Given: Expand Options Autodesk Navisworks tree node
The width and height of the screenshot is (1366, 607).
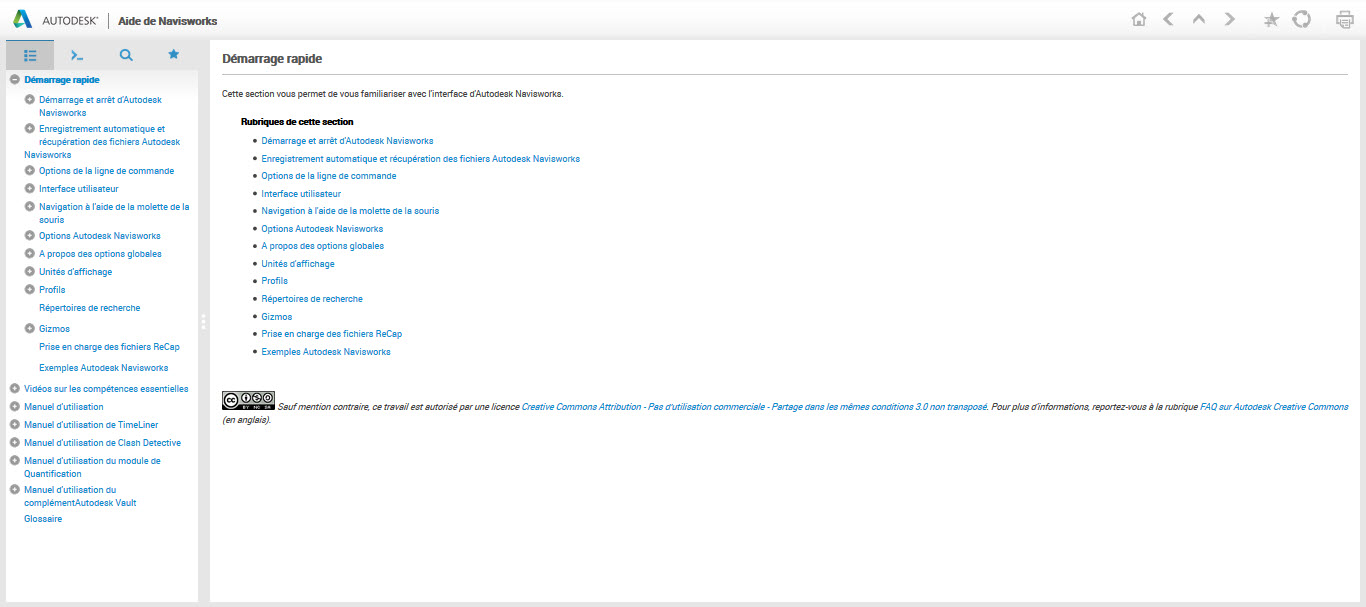Looking at the screenshot, I should coord(30,236).
